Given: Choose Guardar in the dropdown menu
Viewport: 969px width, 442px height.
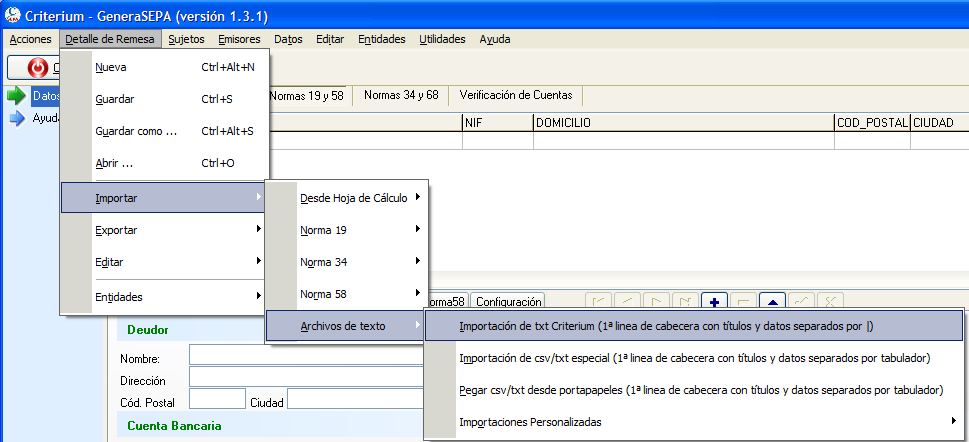Looking at the screenshot, I should tap(165, 100).
